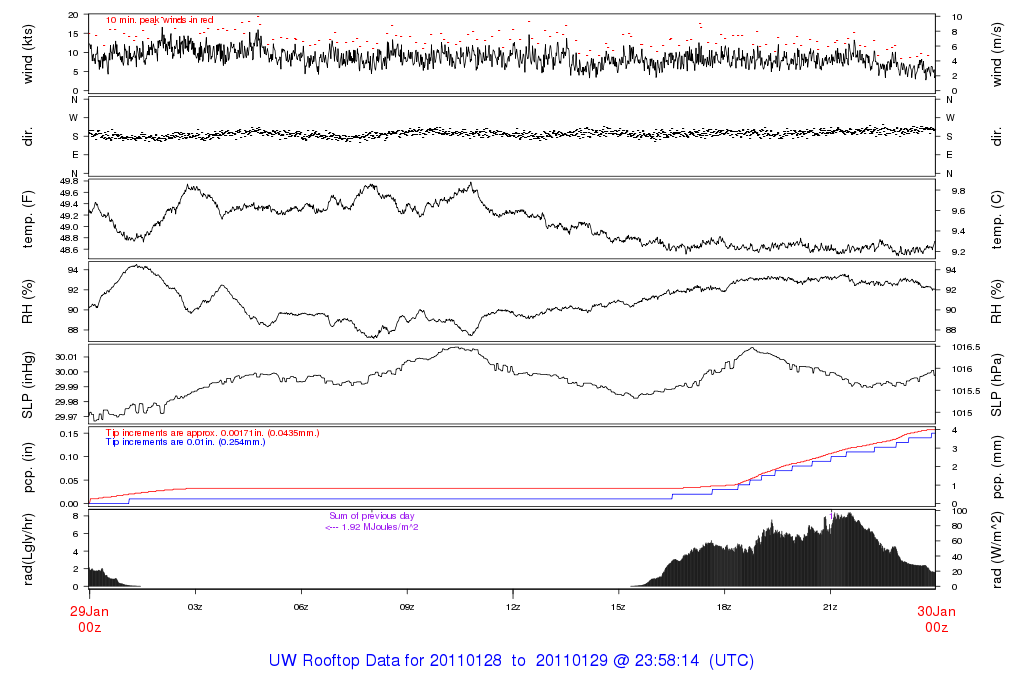Select the 18z time axis marker
The image size is (1024, 700).
(x=725, y=607)
